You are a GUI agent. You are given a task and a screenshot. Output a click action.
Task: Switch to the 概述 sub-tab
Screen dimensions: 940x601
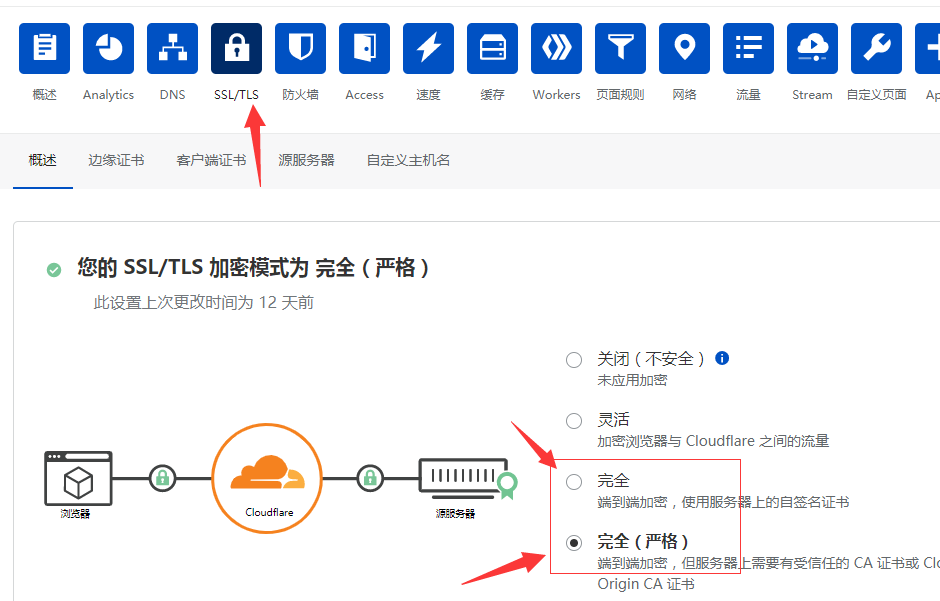pyautogui.click(x=43, y=161)
